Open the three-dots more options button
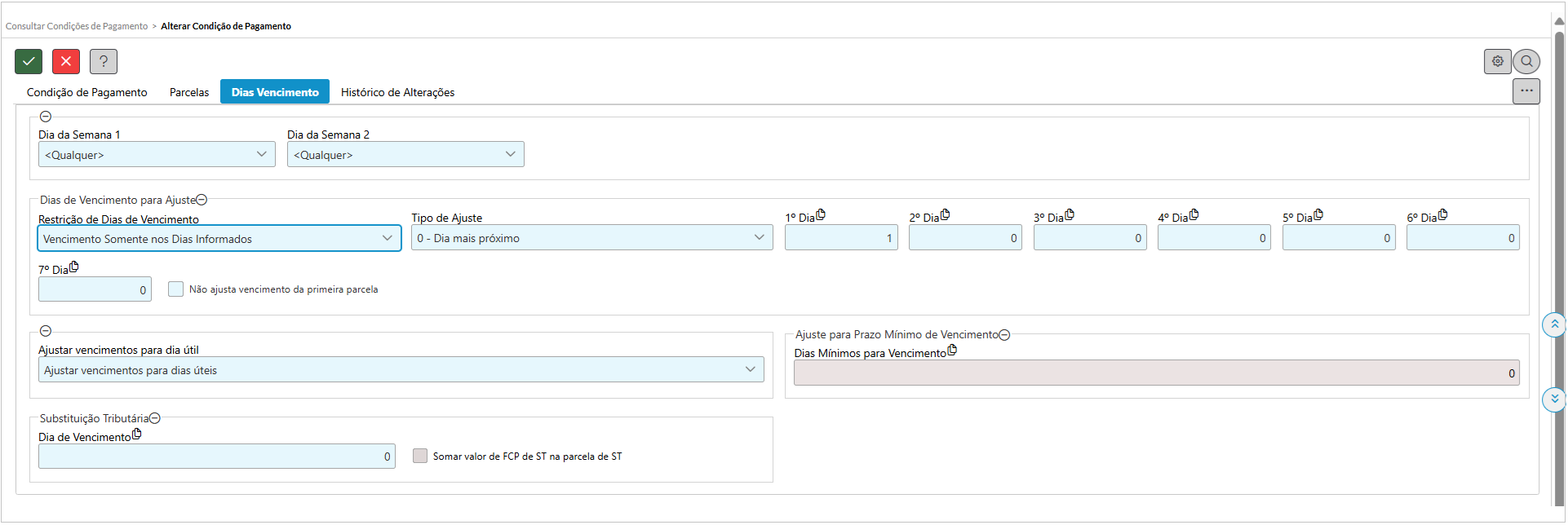1568x525 pixels. 1526,91
